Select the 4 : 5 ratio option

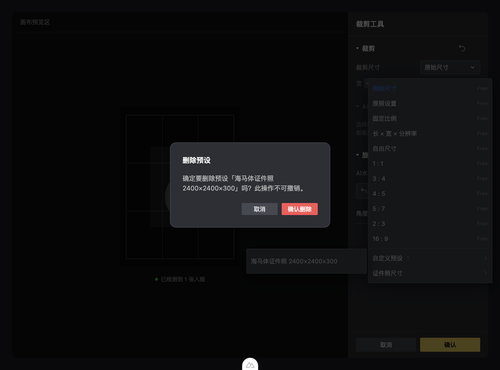430,193
